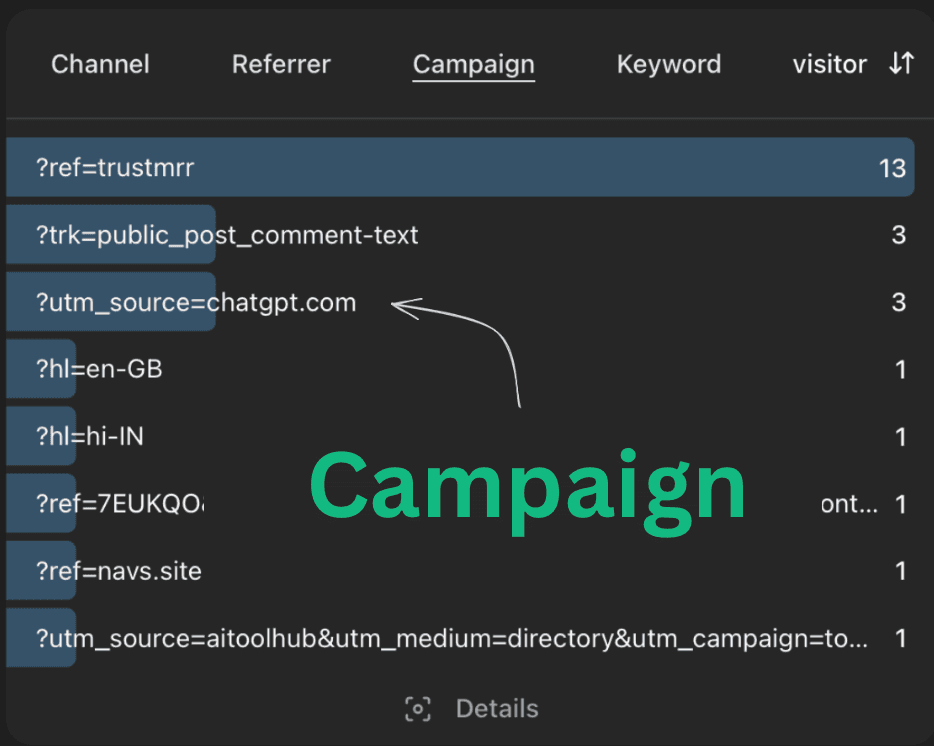Select the ?ref=navs.site campaign row
Screen dimensions: 934x746
click(x=460, y=571)
